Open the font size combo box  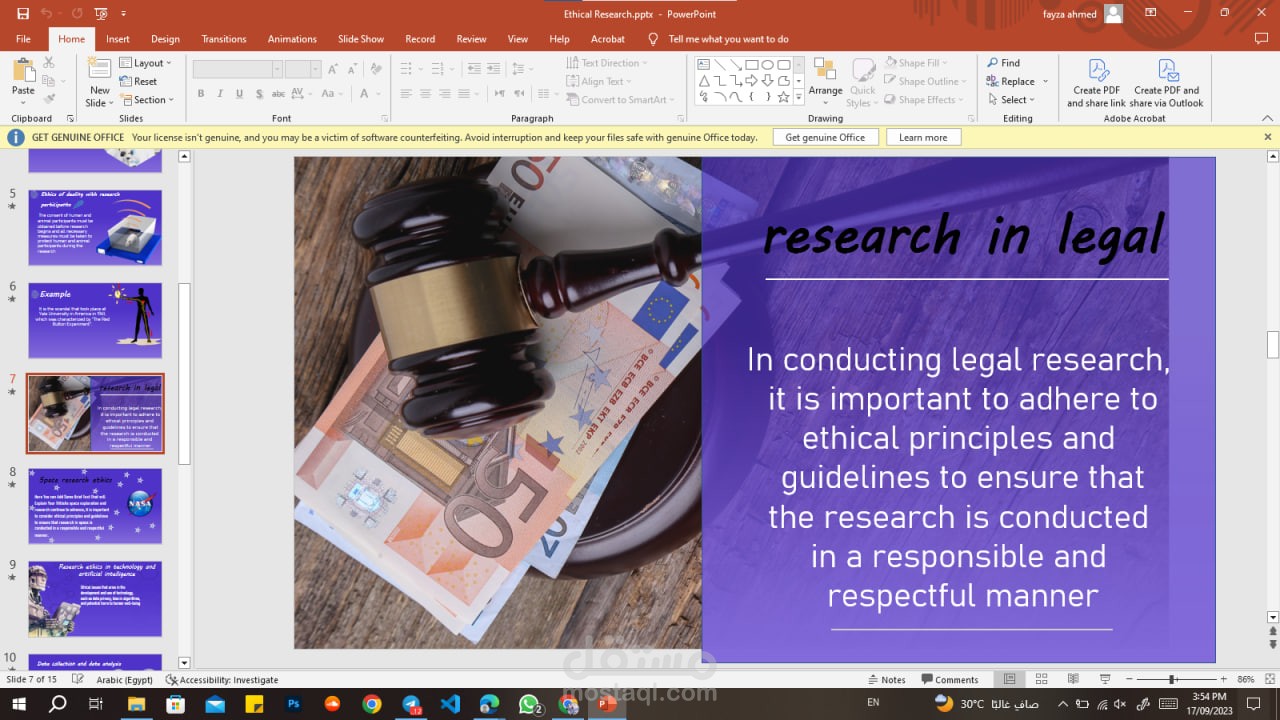(302, 69)
